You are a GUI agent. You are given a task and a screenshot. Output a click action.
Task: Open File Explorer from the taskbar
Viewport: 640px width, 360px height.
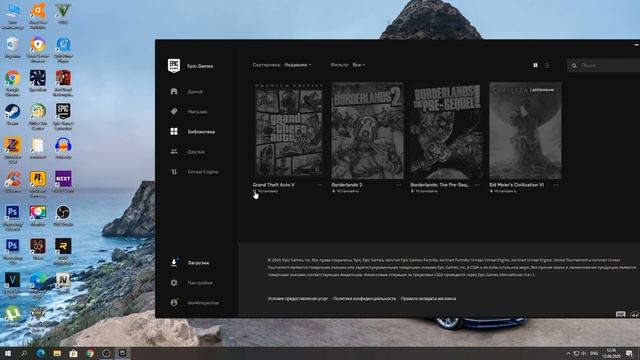(x=57, y=353)
